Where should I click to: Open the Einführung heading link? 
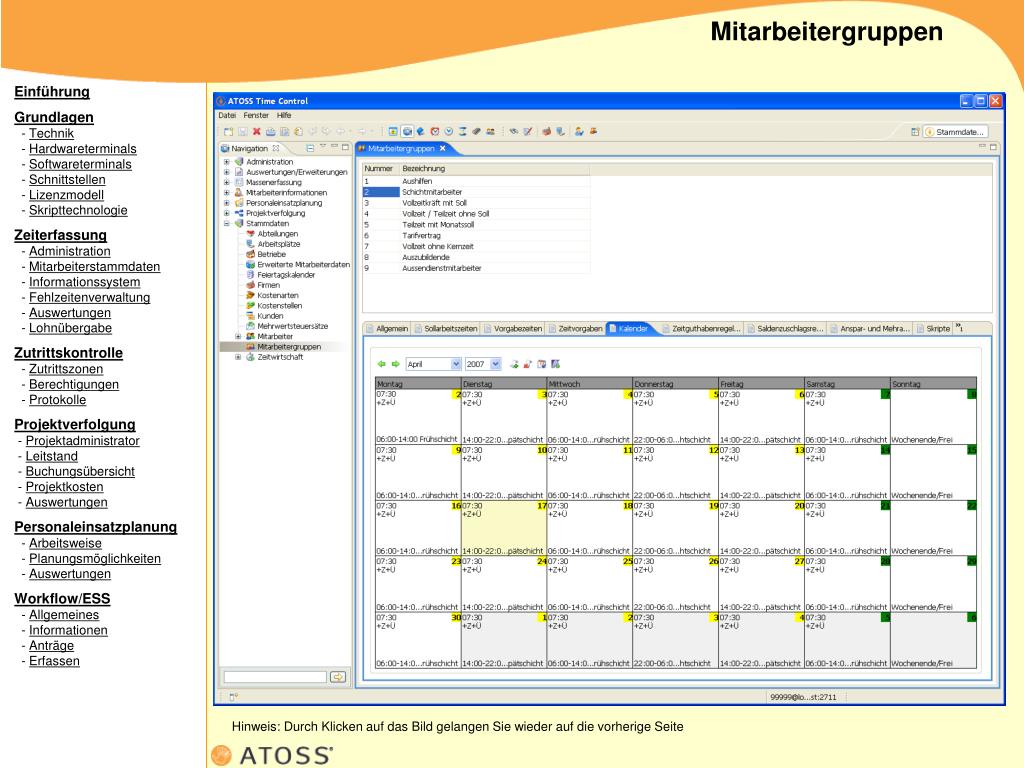coord(52,91)
